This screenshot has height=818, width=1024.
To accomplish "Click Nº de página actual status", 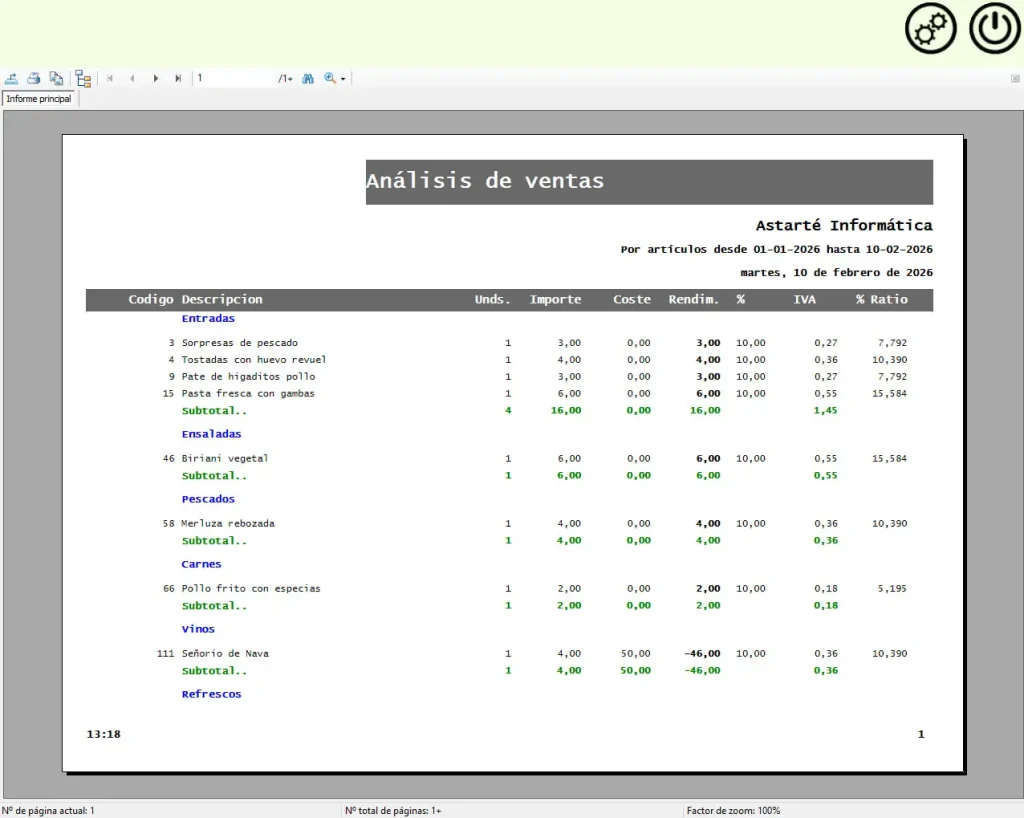I will (x=48, y=811).
